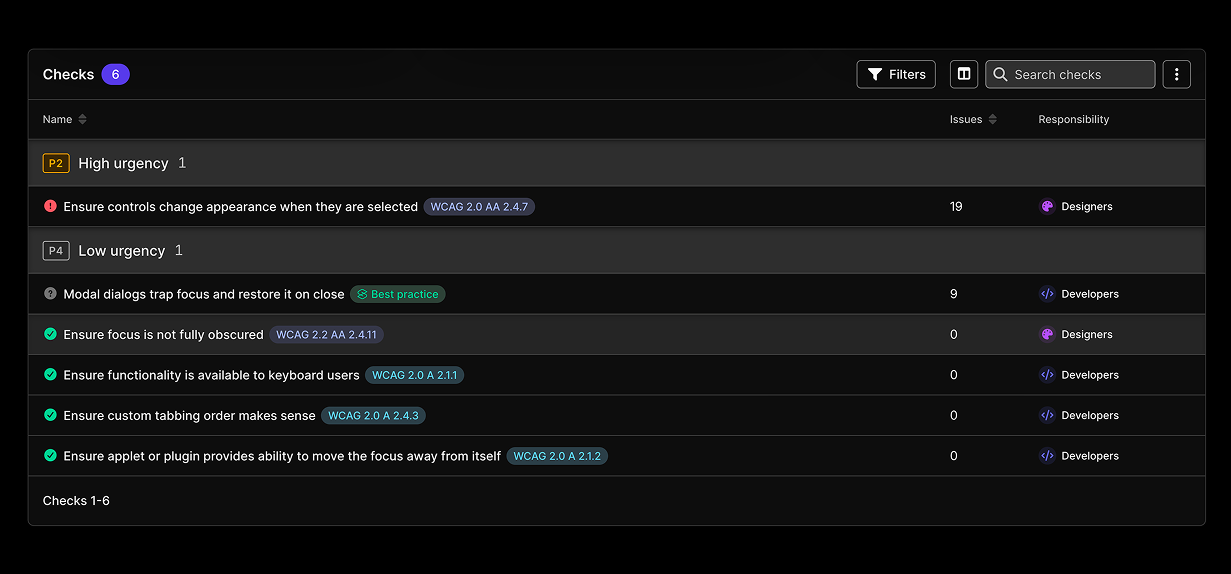Click Developers code icon in modal dialogs row
This screenshot has width=1231, height=574.
(1047, 294)
